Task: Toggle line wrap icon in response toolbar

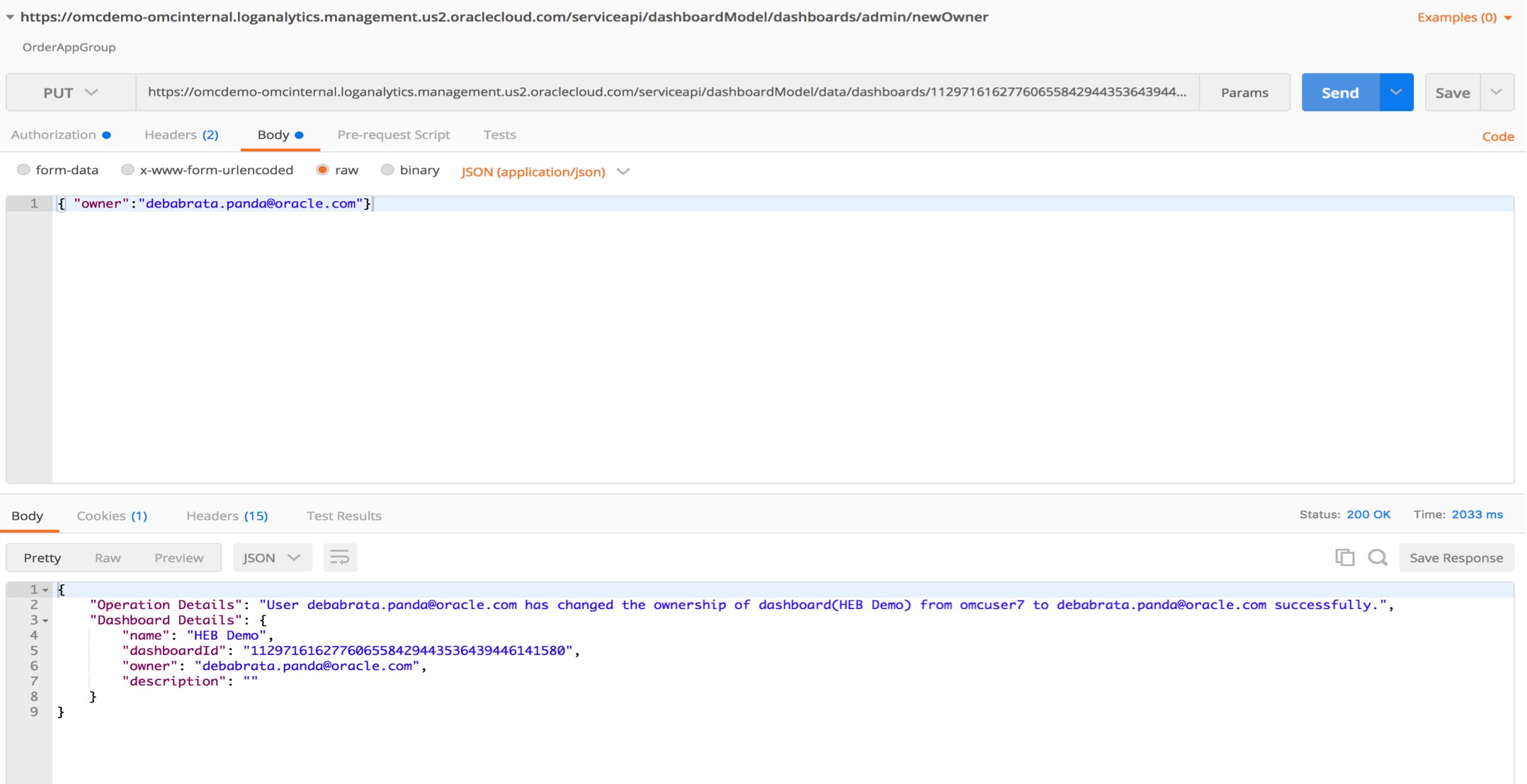Action: [x=340, y=557]
